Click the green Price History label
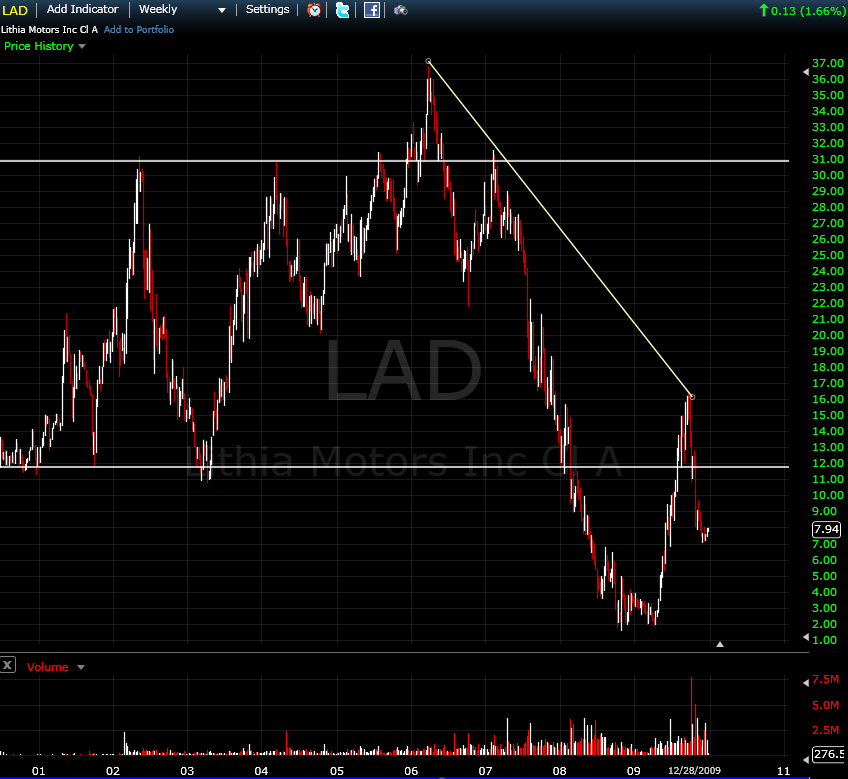848x779 pixels. pos(38,46)
